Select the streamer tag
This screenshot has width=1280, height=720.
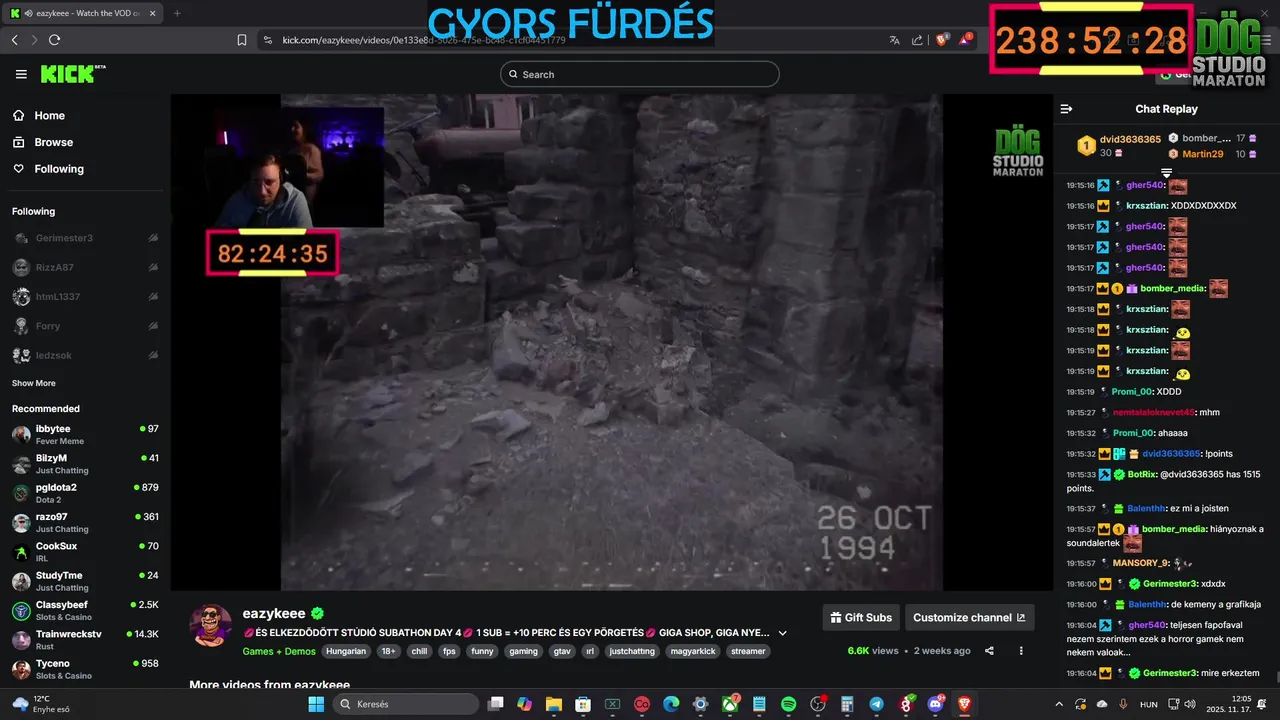(748, 651)
